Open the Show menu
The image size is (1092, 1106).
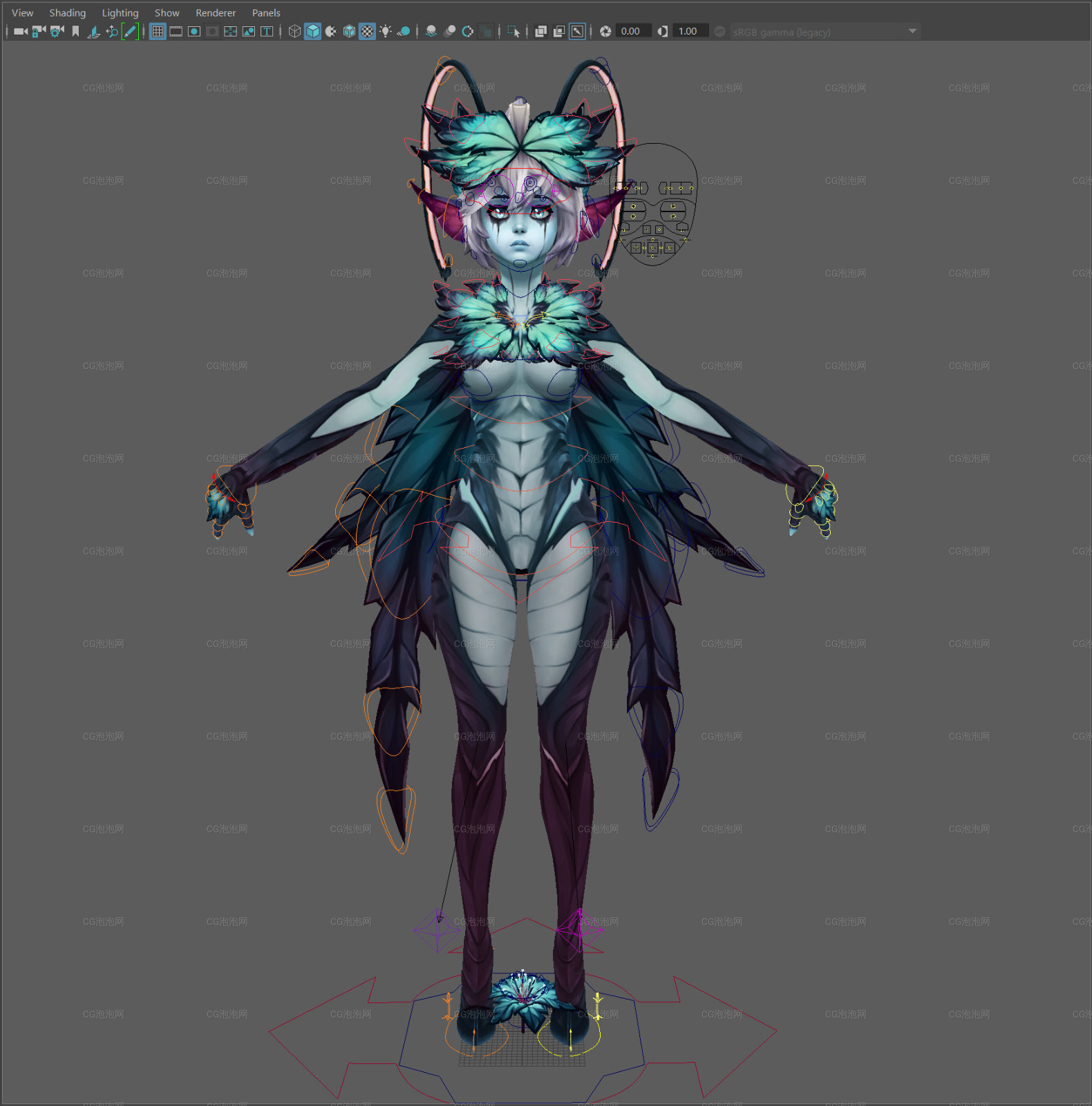[167, 12]
